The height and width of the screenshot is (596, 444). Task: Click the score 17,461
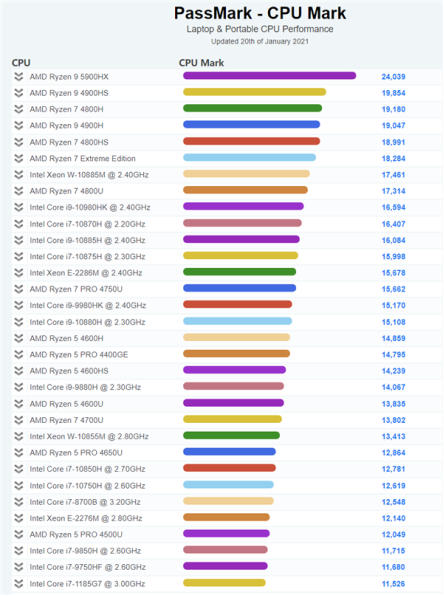coord(393,175)
